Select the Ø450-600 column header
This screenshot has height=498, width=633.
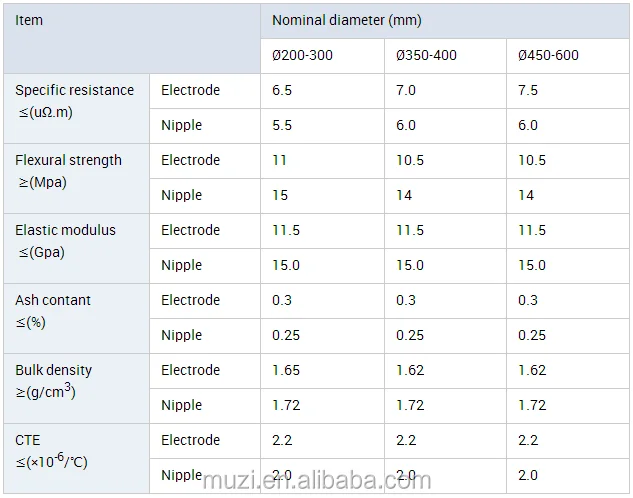[548, 55]
